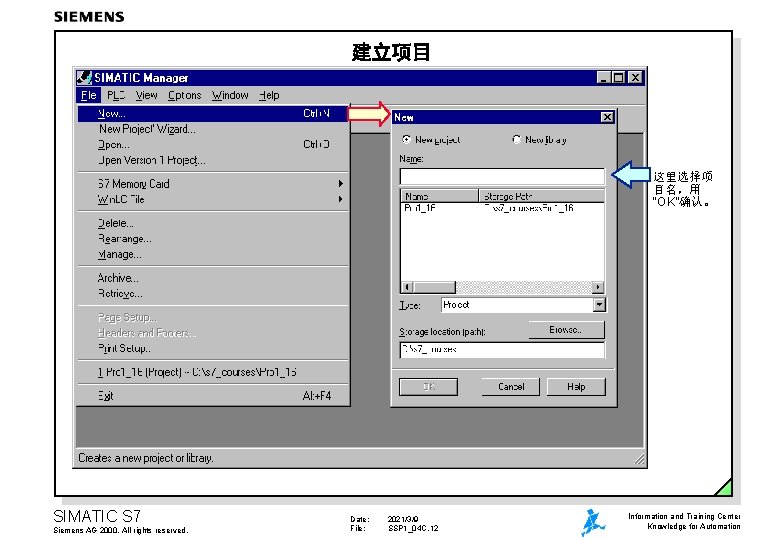Open the View menu
The image size is (780, 540).
(x=146, y=95)
